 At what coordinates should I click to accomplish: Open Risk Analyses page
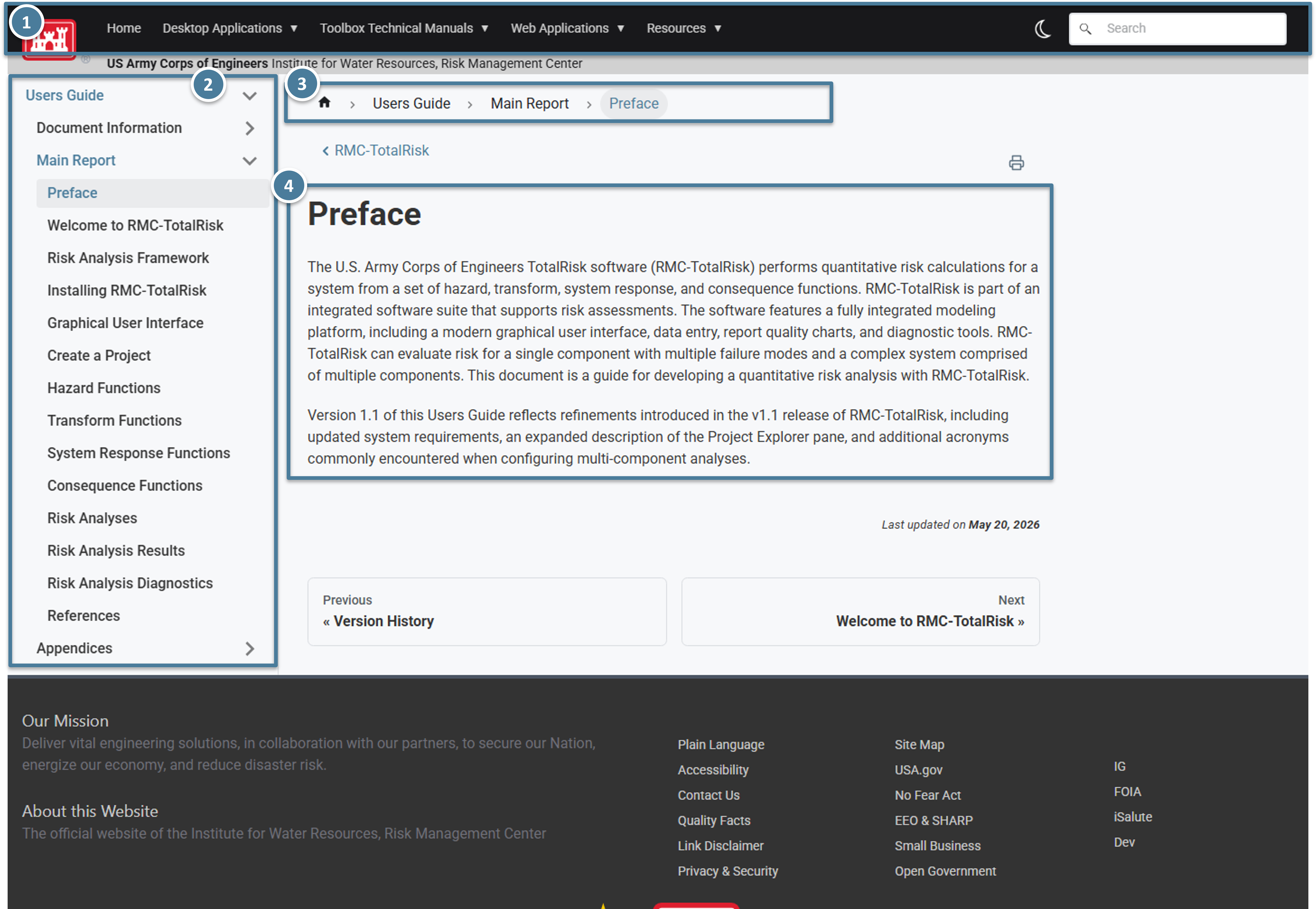(x=92, y=518)
